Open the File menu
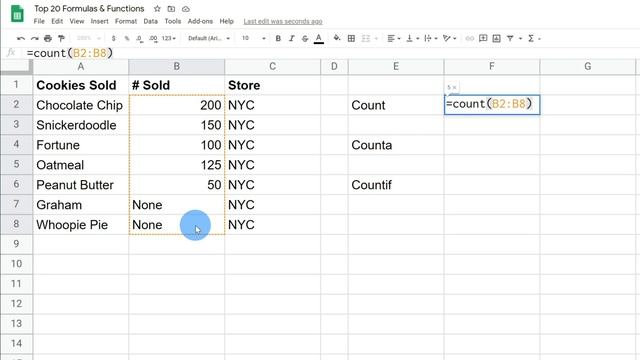Image resolution: width=640 pixels, height=360 pixels. 39,21
